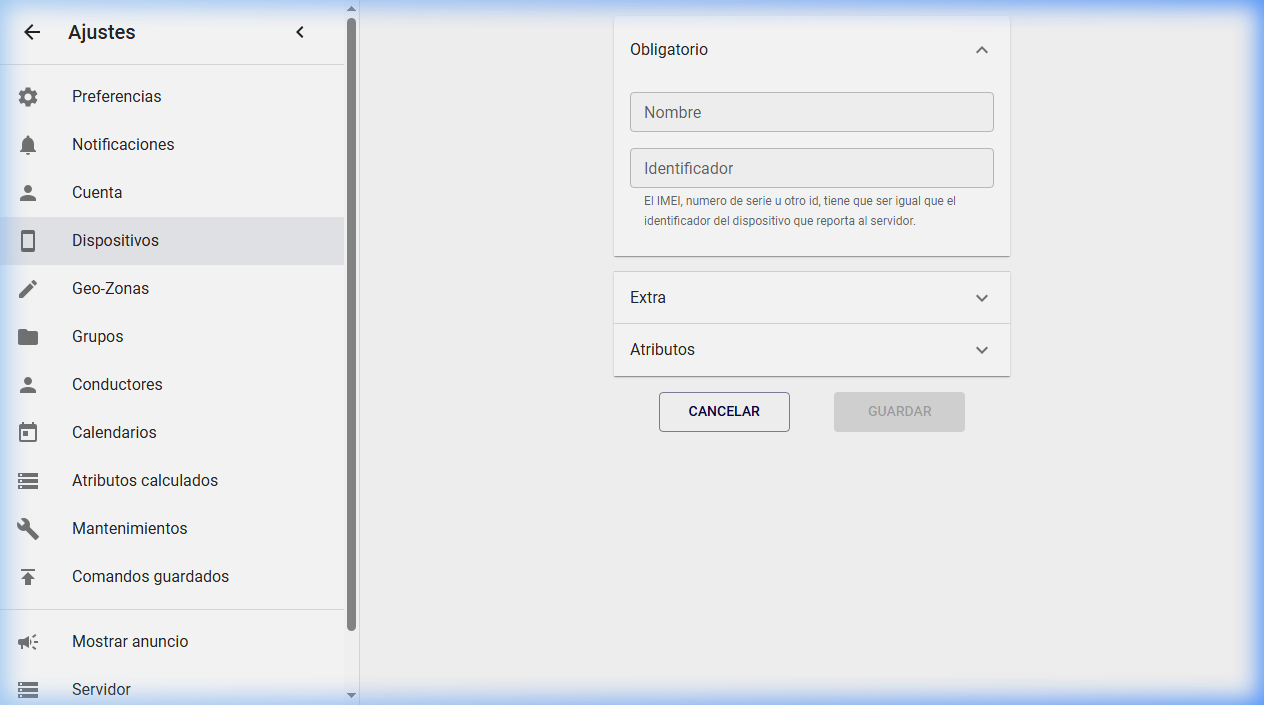This screenshot has width=1264, height=705.
Task: Collapse the Ajustes sidebar with the left chevron
Action: point(300,32)
